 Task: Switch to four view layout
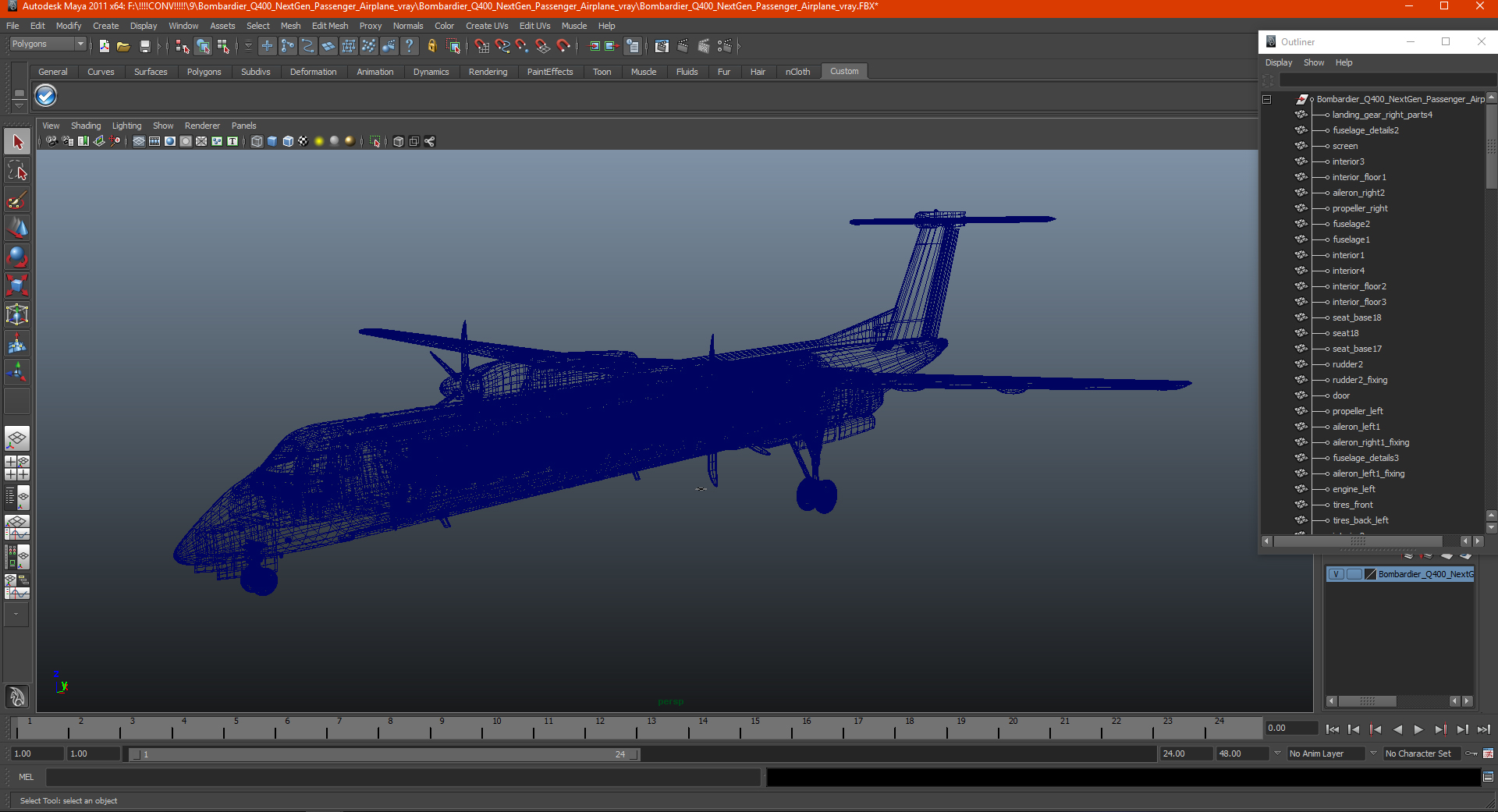click(x=17, y=468)
